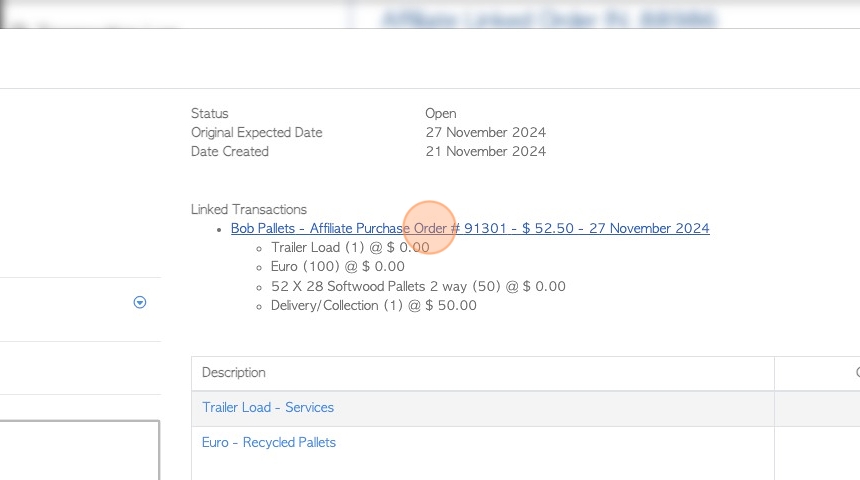The image size is (860, 480).
Task: Click the partially visible column header beside Description
Action: [x=857, y=372]
